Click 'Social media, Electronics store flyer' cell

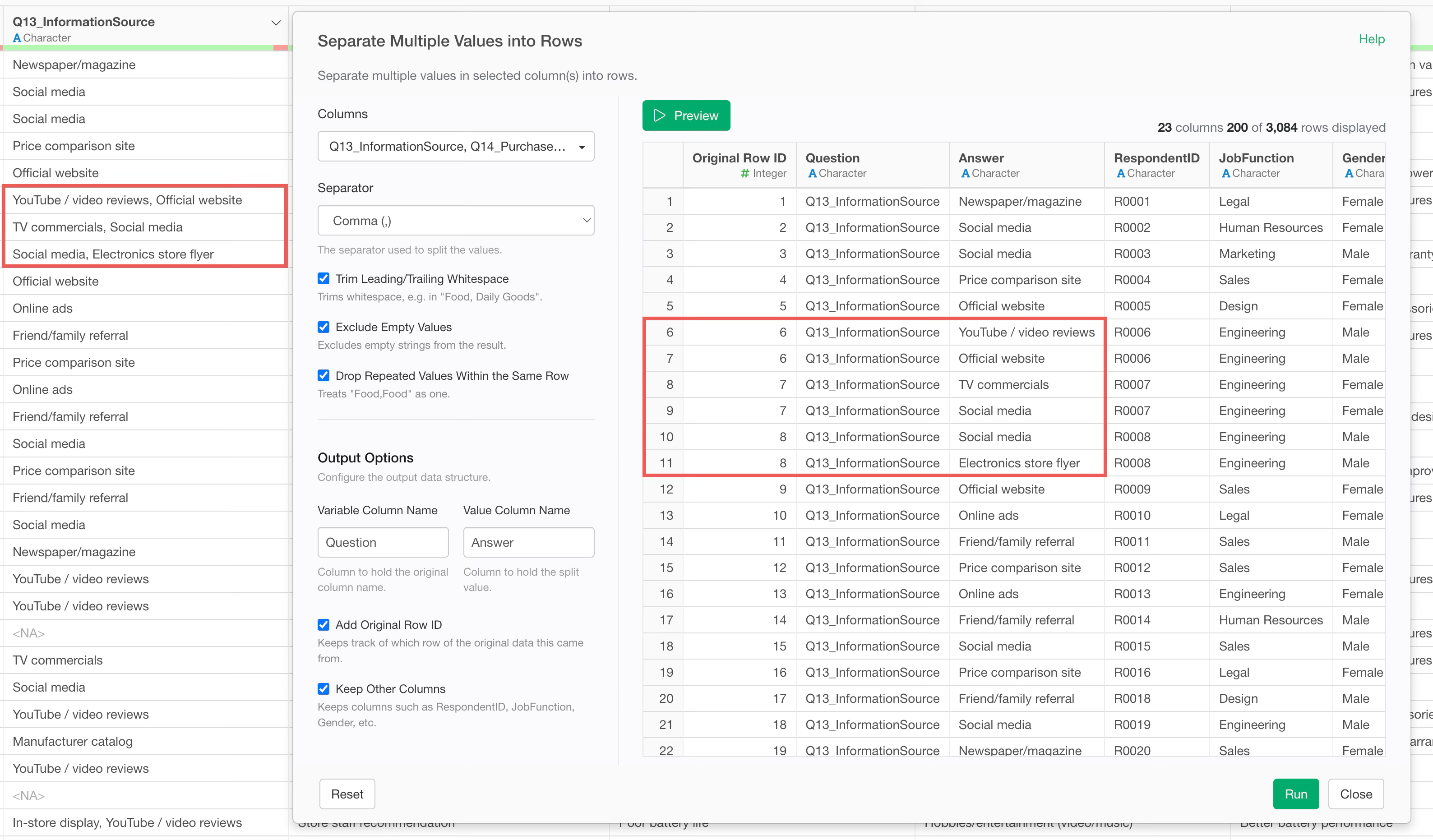pyautogui.click(x=145, y=254)
